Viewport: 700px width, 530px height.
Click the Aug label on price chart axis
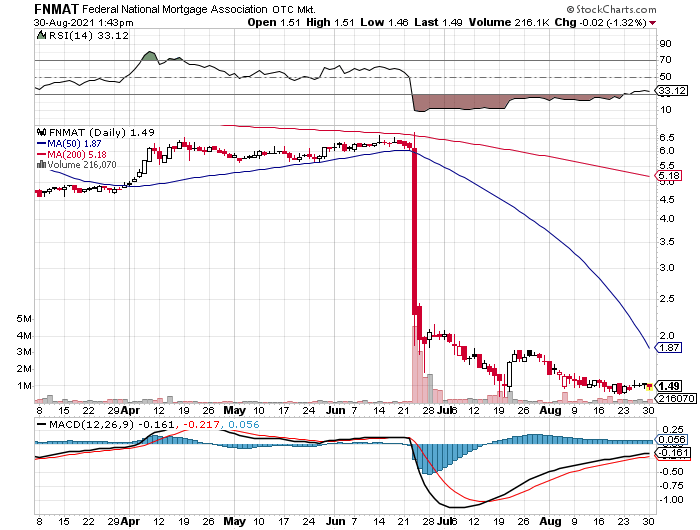[550, 410]
